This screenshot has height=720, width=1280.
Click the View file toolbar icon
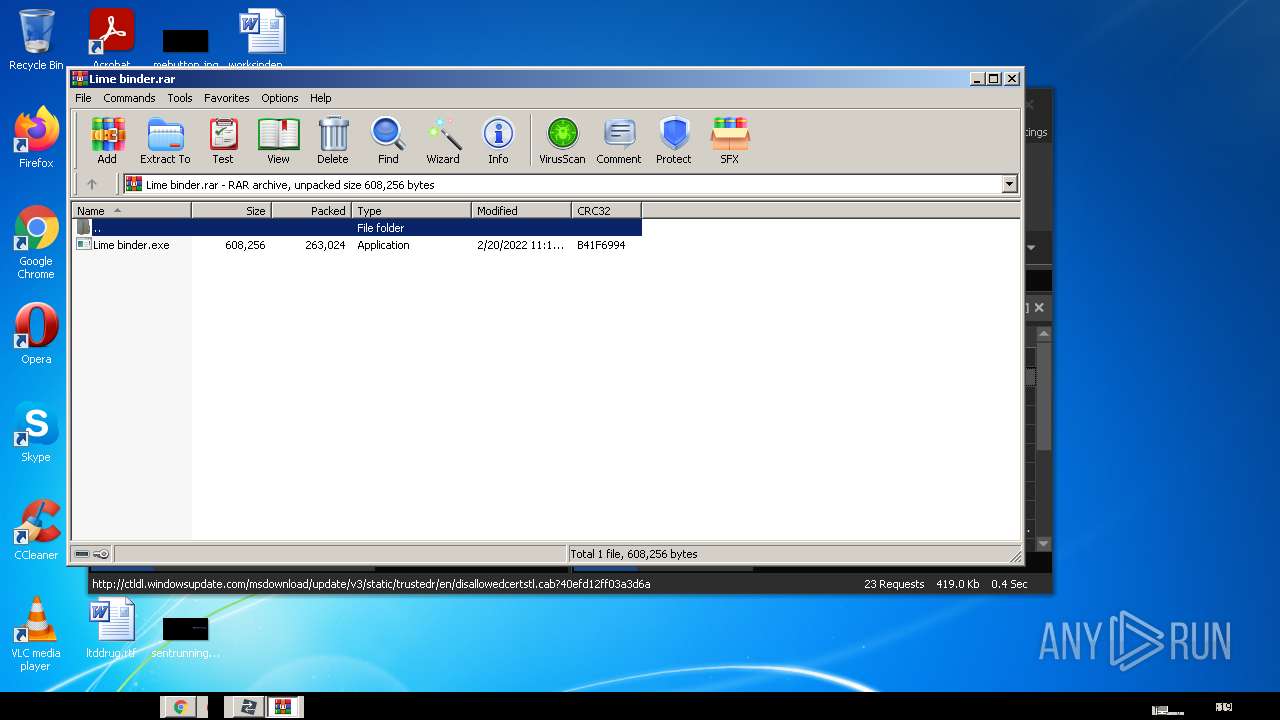(x=278, y=141)
